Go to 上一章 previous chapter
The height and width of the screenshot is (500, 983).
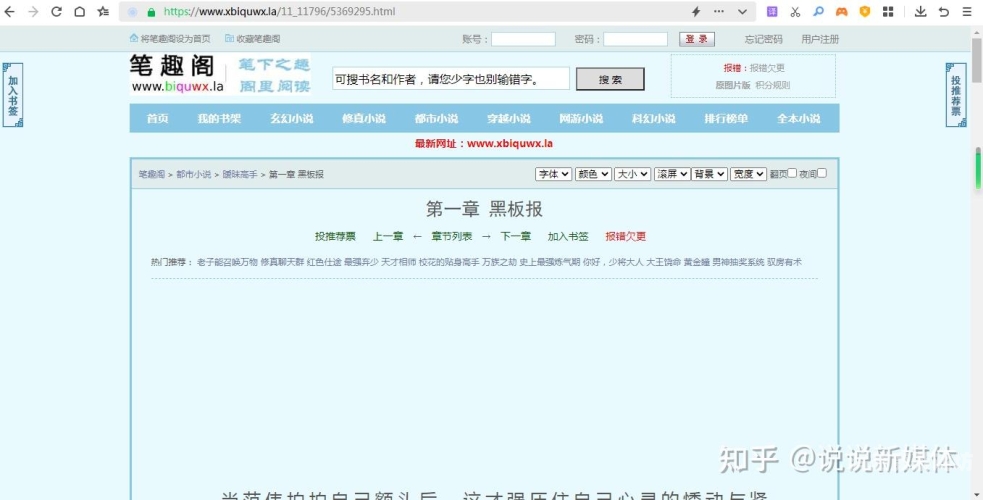388,236
